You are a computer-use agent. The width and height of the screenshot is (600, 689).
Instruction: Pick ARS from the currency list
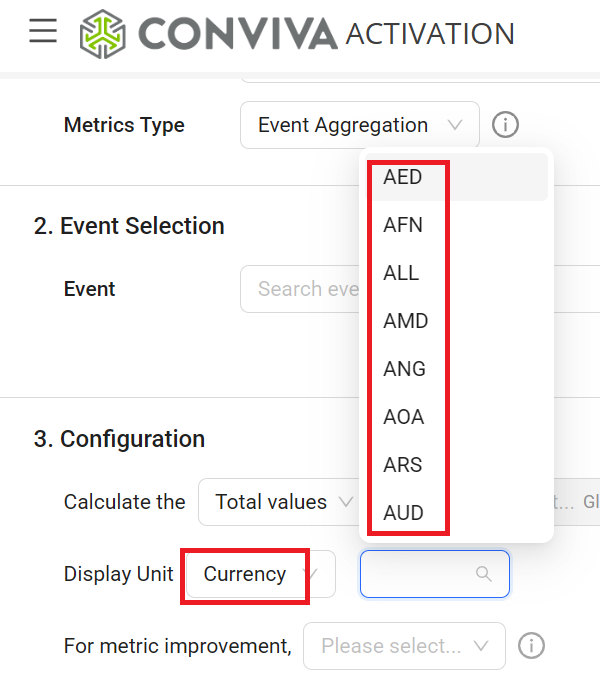coord(403,465)
